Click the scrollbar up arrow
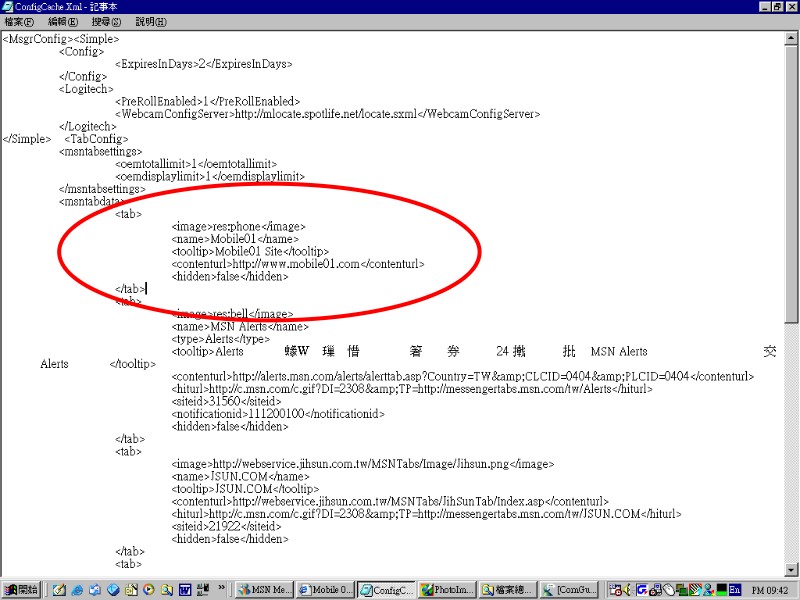The image size is (800, 600). (x=791, y=38)
